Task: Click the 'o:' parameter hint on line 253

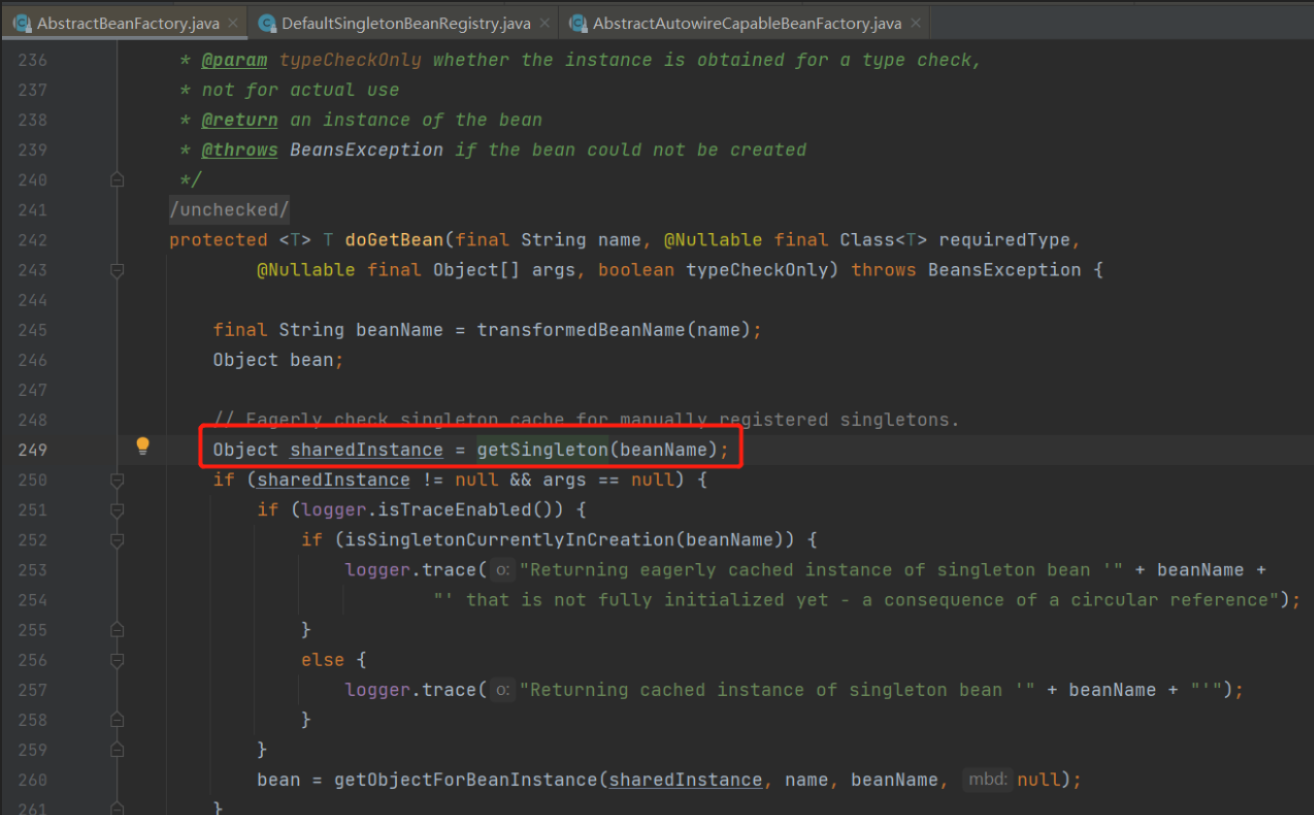Action: tap(504, 570)
